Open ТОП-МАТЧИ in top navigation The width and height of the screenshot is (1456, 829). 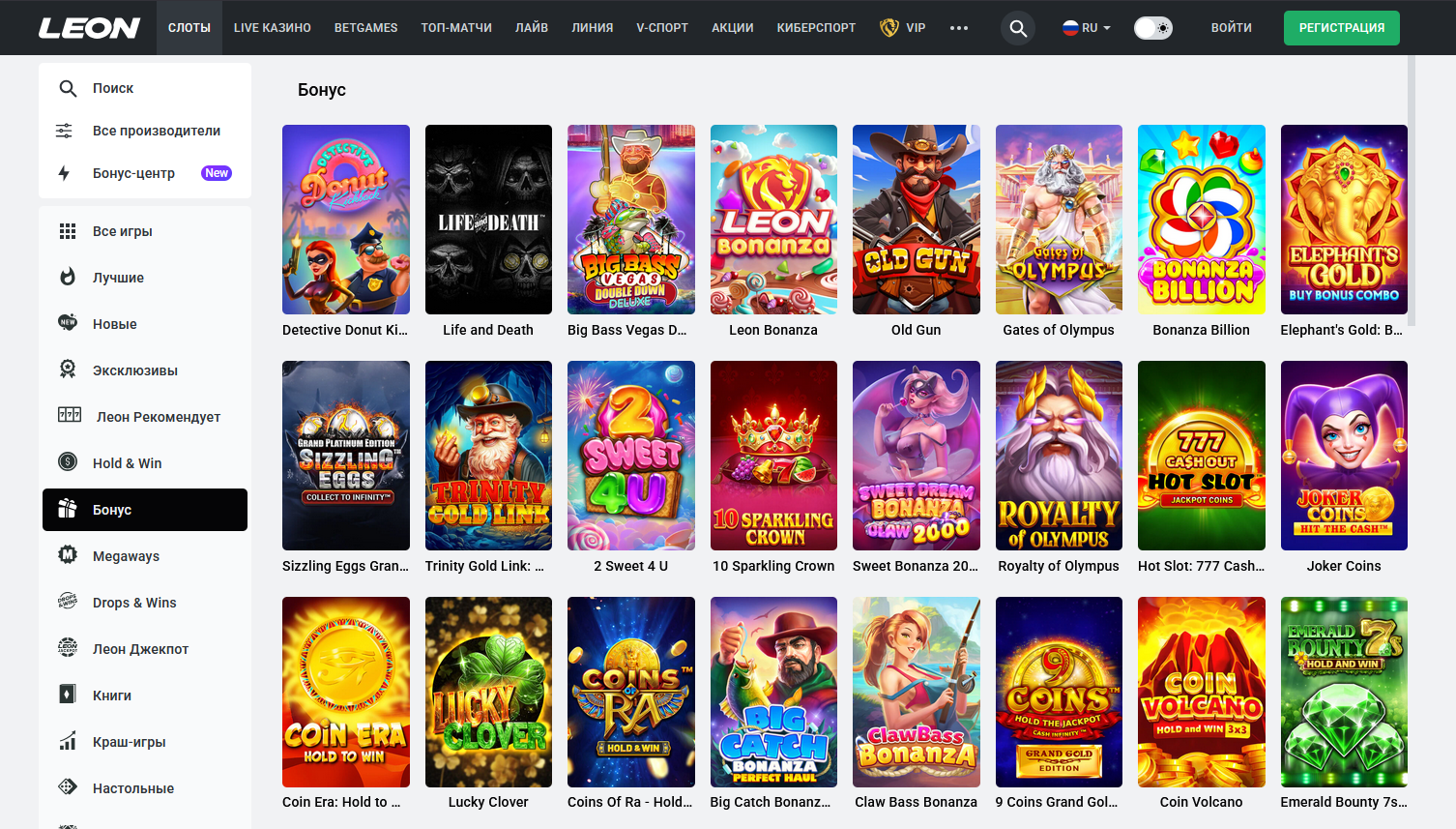coord(456,28)
